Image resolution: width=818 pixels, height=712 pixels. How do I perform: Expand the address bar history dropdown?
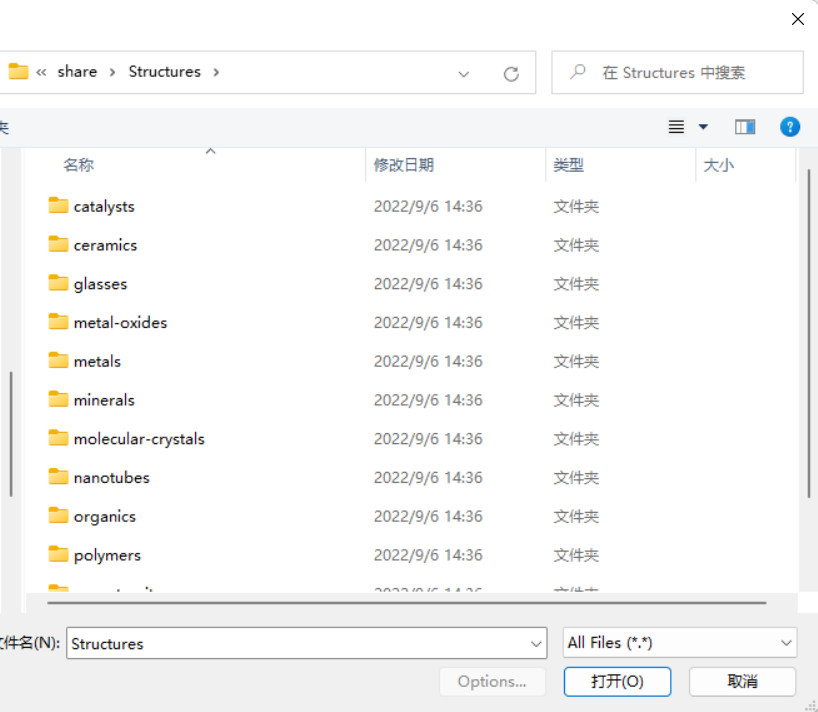(463, 74)
